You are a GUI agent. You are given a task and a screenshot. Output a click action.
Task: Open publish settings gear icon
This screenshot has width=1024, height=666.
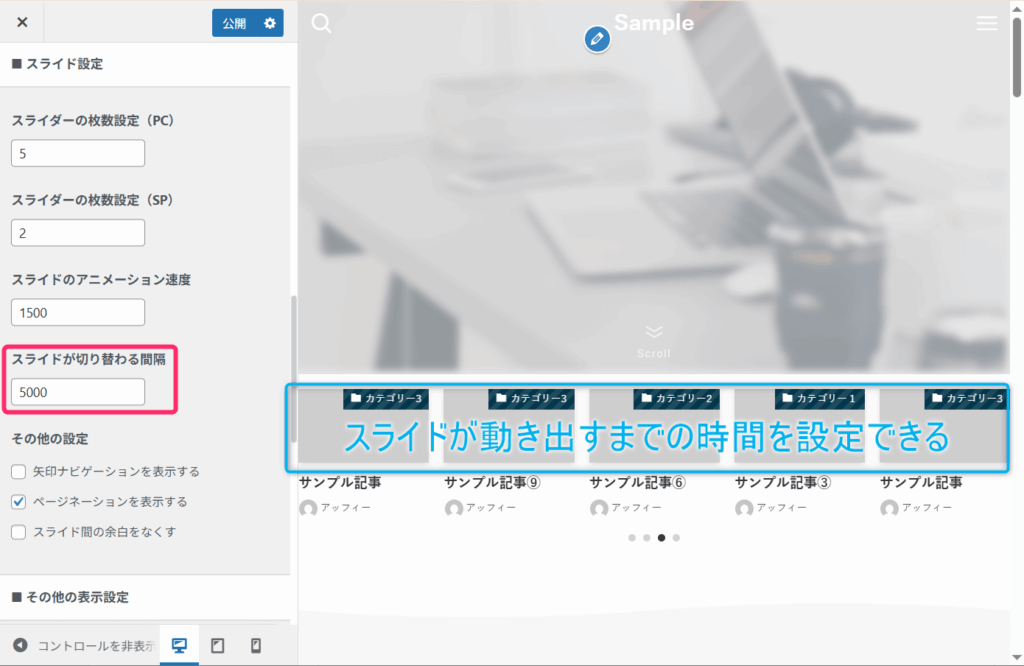[270, 24]
